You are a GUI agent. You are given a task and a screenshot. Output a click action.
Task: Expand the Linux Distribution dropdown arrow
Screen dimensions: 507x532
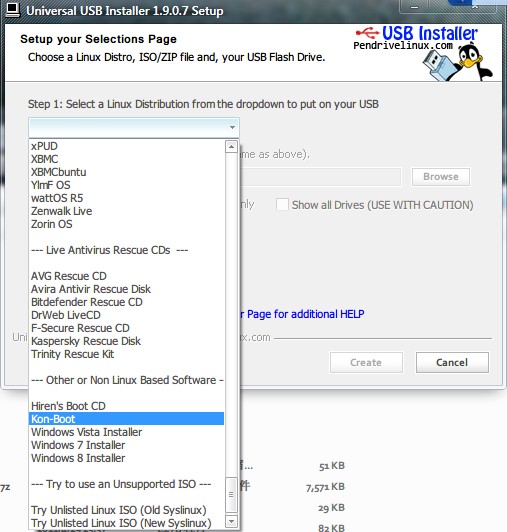pyautogui.click(x=232, y=128)
